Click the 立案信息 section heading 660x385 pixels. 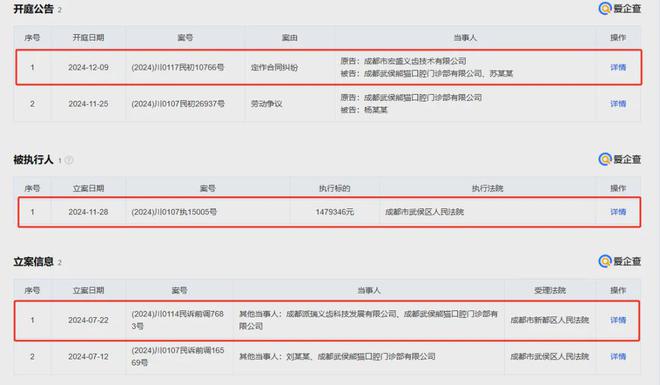coord(33,262)
